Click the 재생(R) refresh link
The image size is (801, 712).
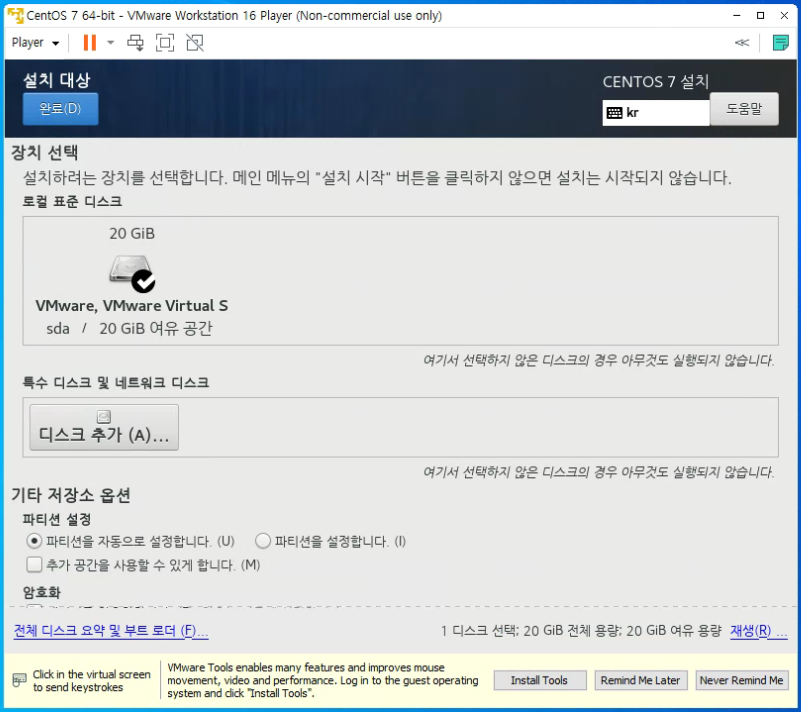pyautogui.click(x=758, y=631)
